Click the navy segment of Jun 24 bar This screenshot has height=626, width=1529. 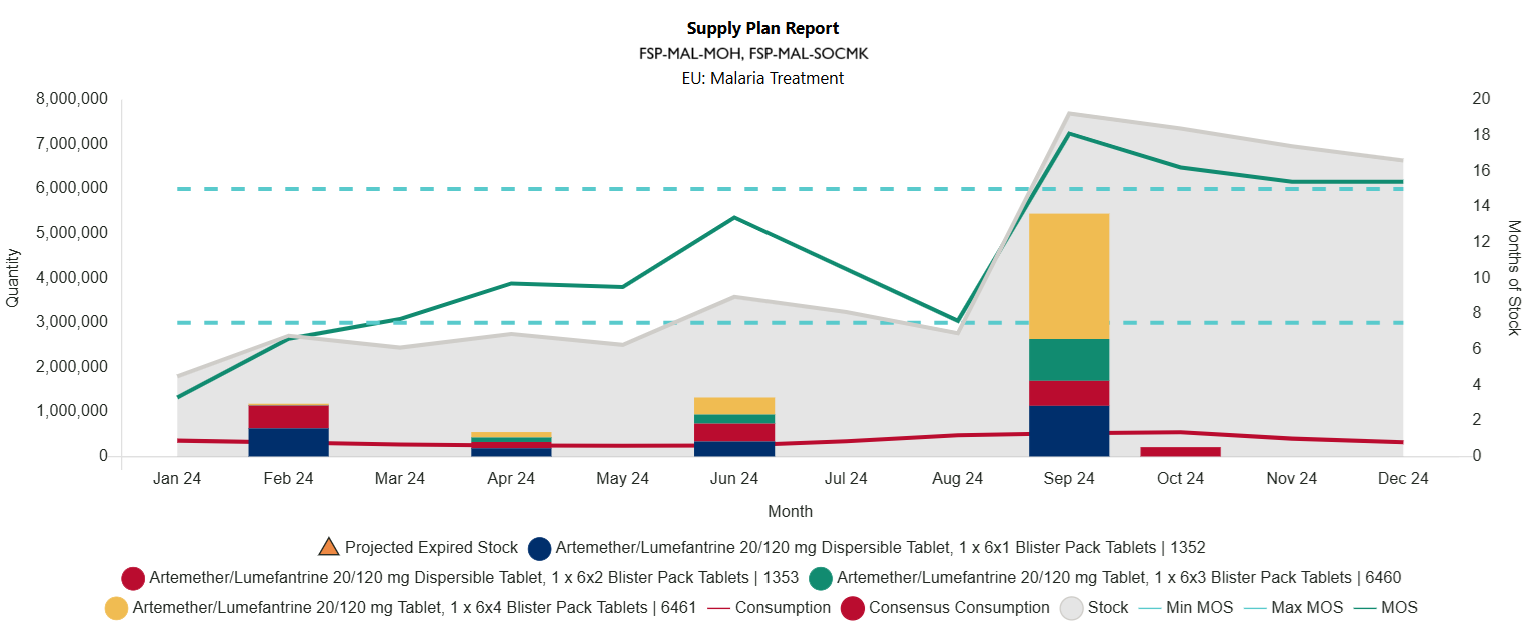(x=734, y=449)
